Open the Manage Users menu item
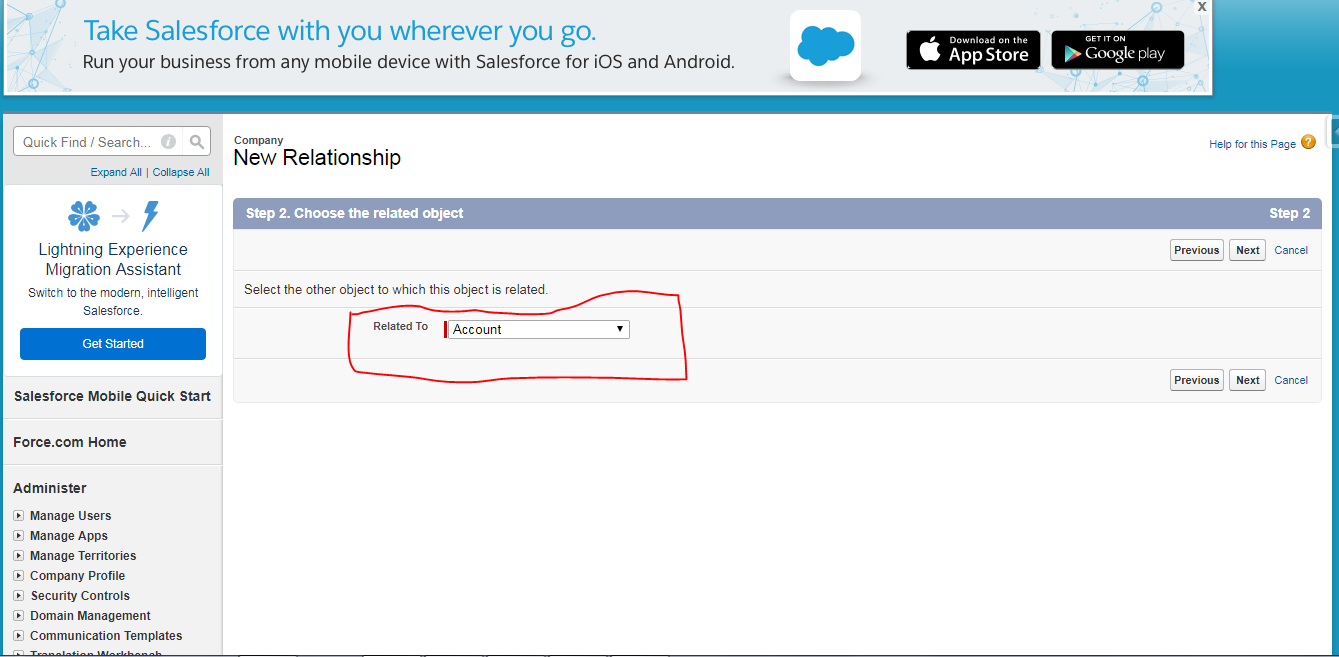This screenshot has height=657, width=1339. click(70, 516)
